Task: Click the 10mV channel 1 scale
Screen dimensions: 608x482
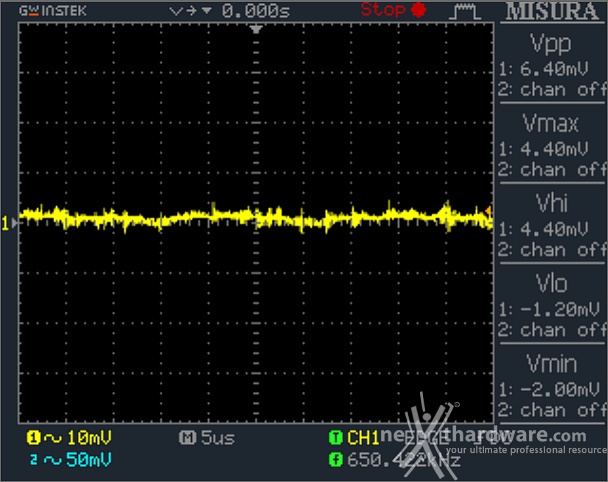Action: pos(89,438)
